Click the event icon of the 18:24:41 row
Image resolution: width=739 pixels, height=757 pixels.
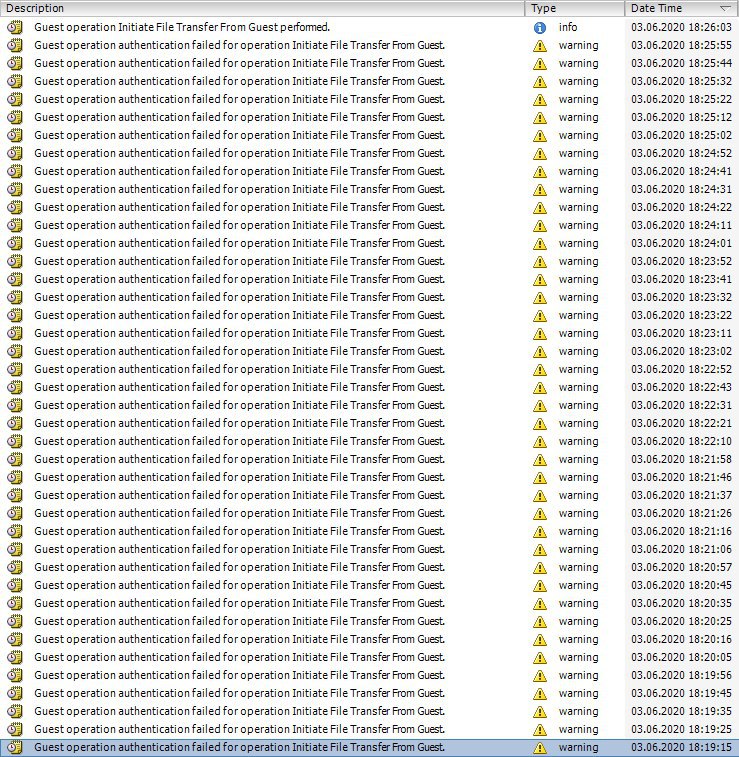tap(15, 171)
